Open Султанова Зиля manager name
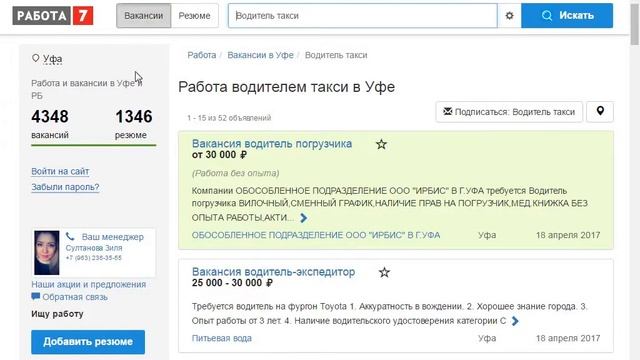Screen dimensions: 640x360 (93, 248)
